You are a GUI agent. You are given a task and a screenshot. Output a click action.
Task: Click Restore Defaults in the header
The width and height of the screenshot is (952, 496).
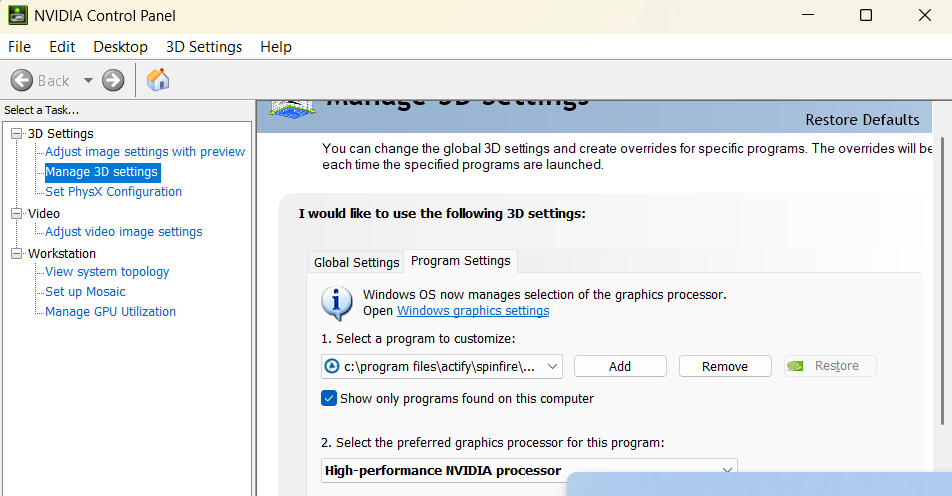click(x=862, y=120)
